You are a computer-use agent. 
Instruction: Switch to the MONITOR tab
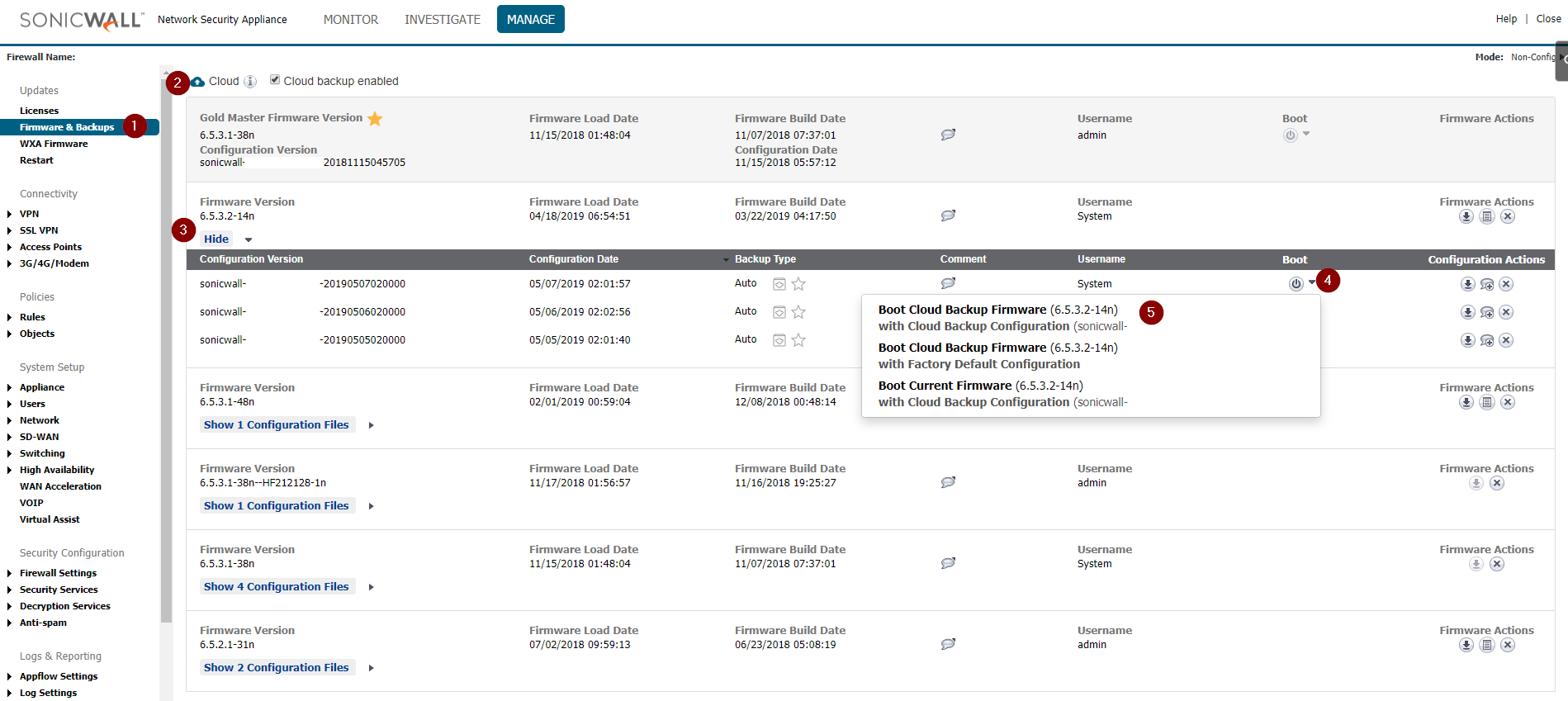point(351,19)
